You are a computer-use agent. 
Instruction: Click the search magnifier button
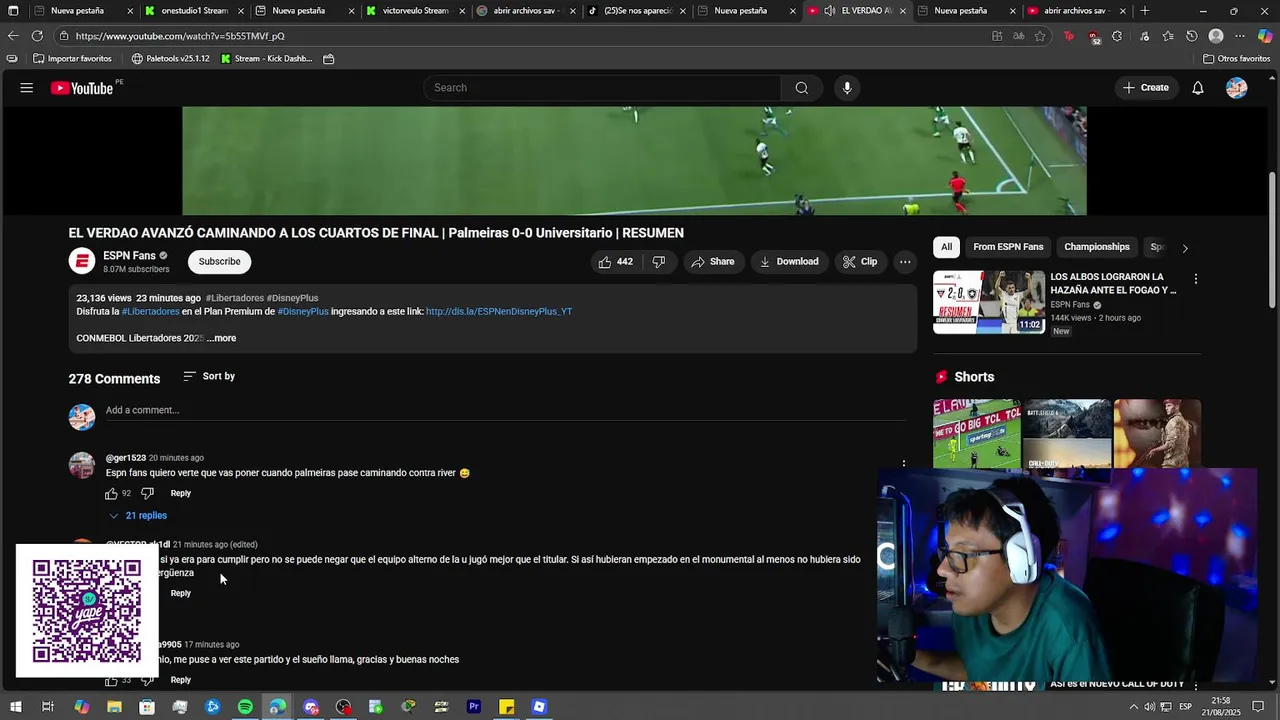tap(801, 88)
